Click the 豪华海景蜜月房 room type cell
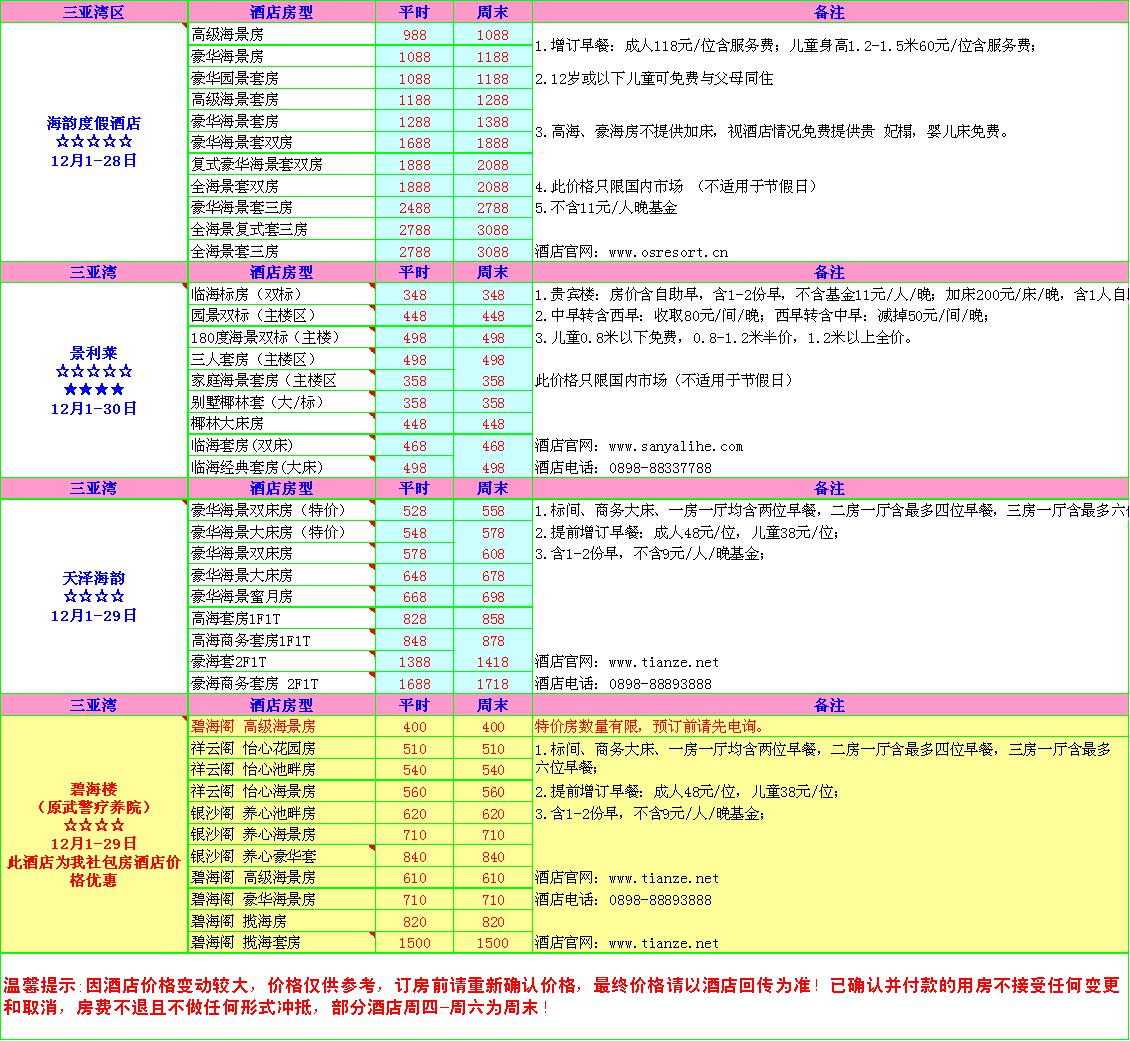Viewport: 1130px width, 1041px height. 242,596
